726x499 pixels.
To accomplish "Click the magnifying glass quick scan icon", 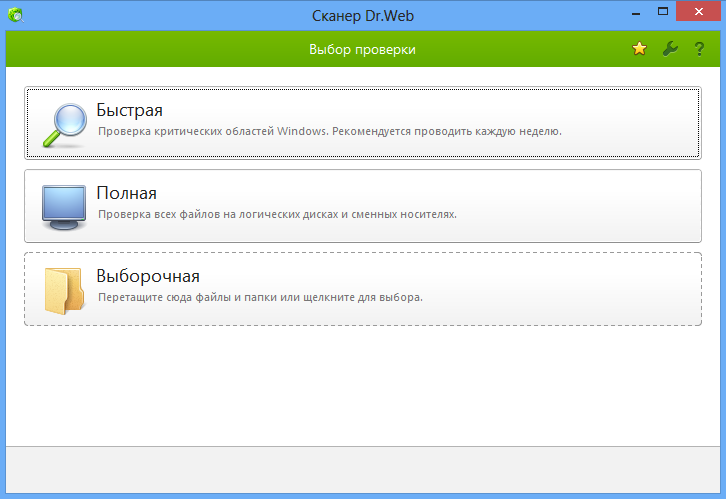I will pyautogui.click(x=64, y=125).
